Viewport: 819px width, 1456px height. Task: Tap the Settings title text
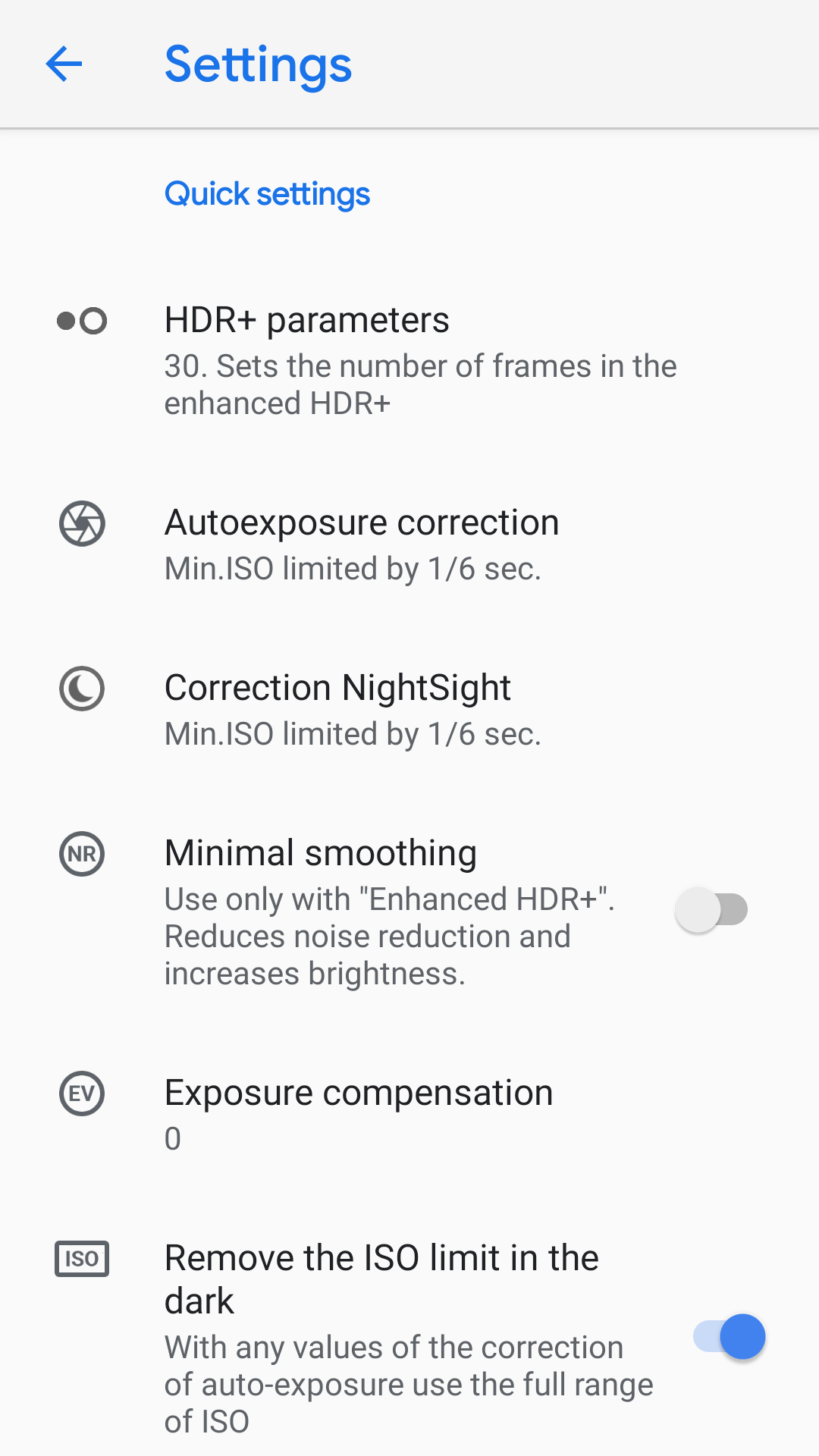[258, 64]
